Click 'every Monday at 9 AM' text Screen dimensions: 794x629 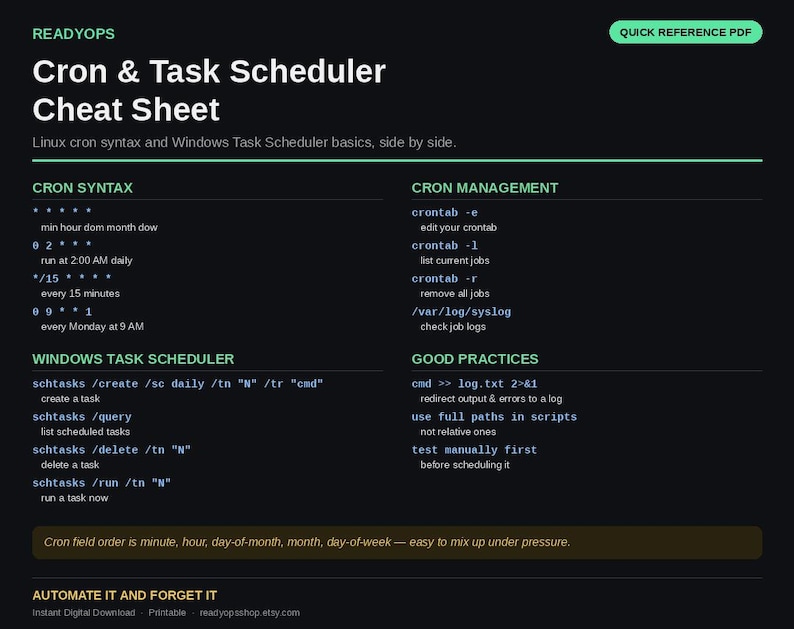[92, 327]
